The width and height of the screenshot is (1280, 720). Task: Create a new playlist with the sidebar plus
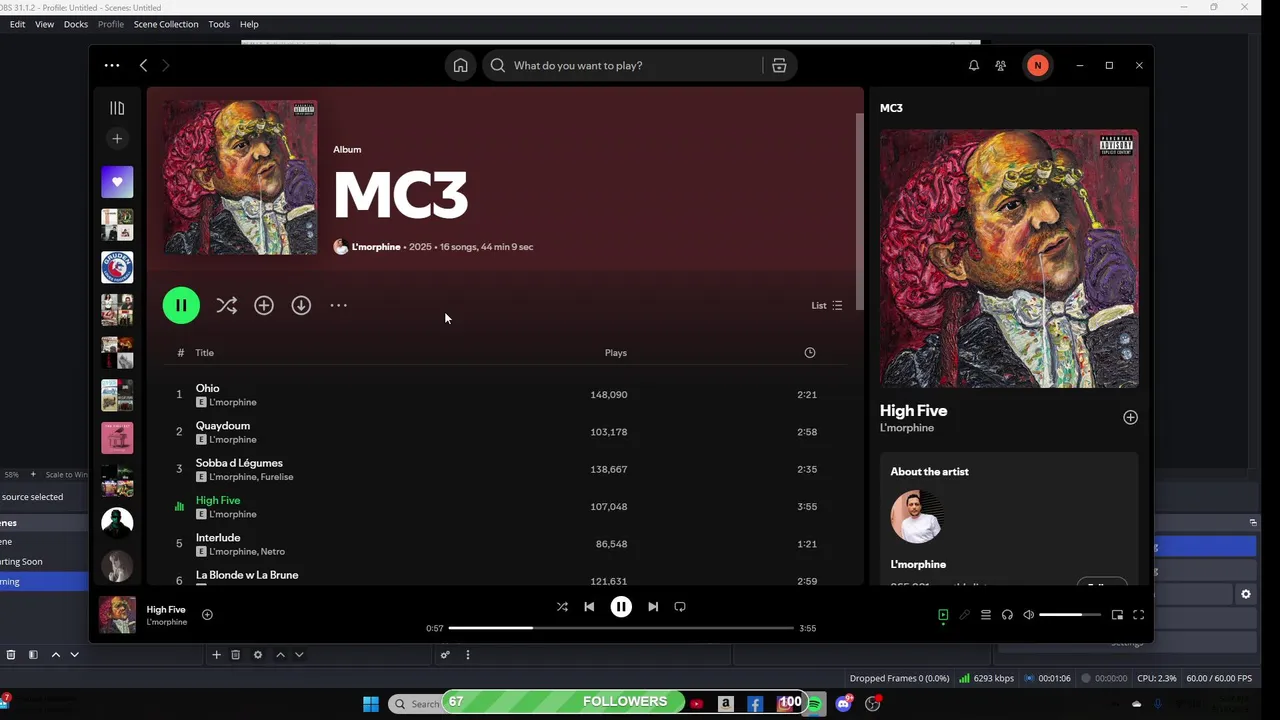click(x=117, y=139)
